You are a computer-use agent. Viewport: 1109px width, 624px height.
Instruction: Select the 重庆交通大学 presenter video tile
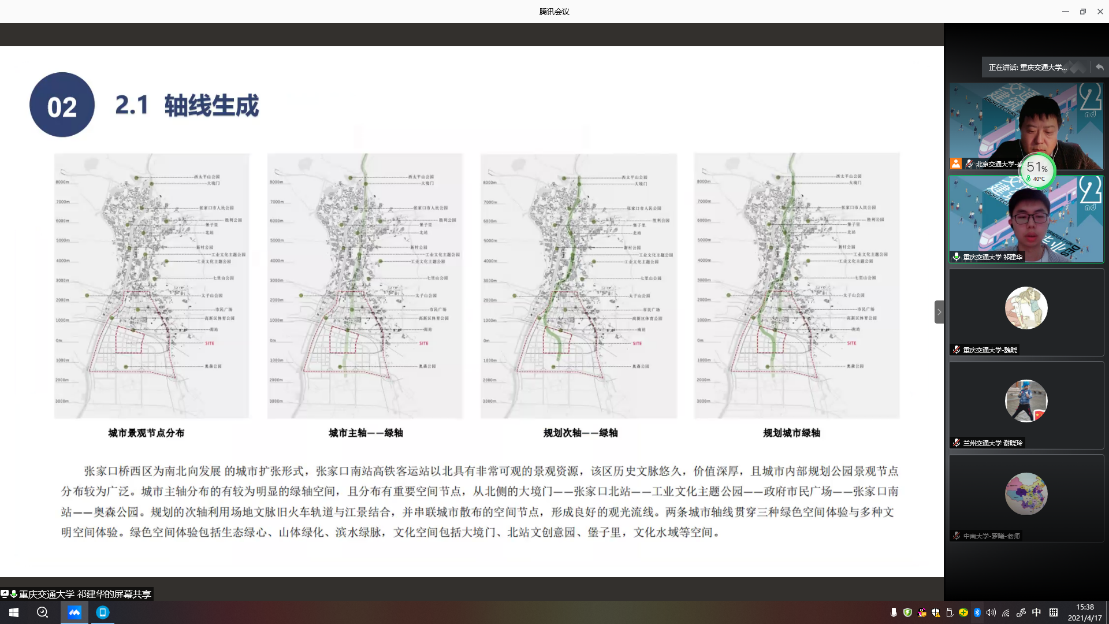coord(1026,219)
